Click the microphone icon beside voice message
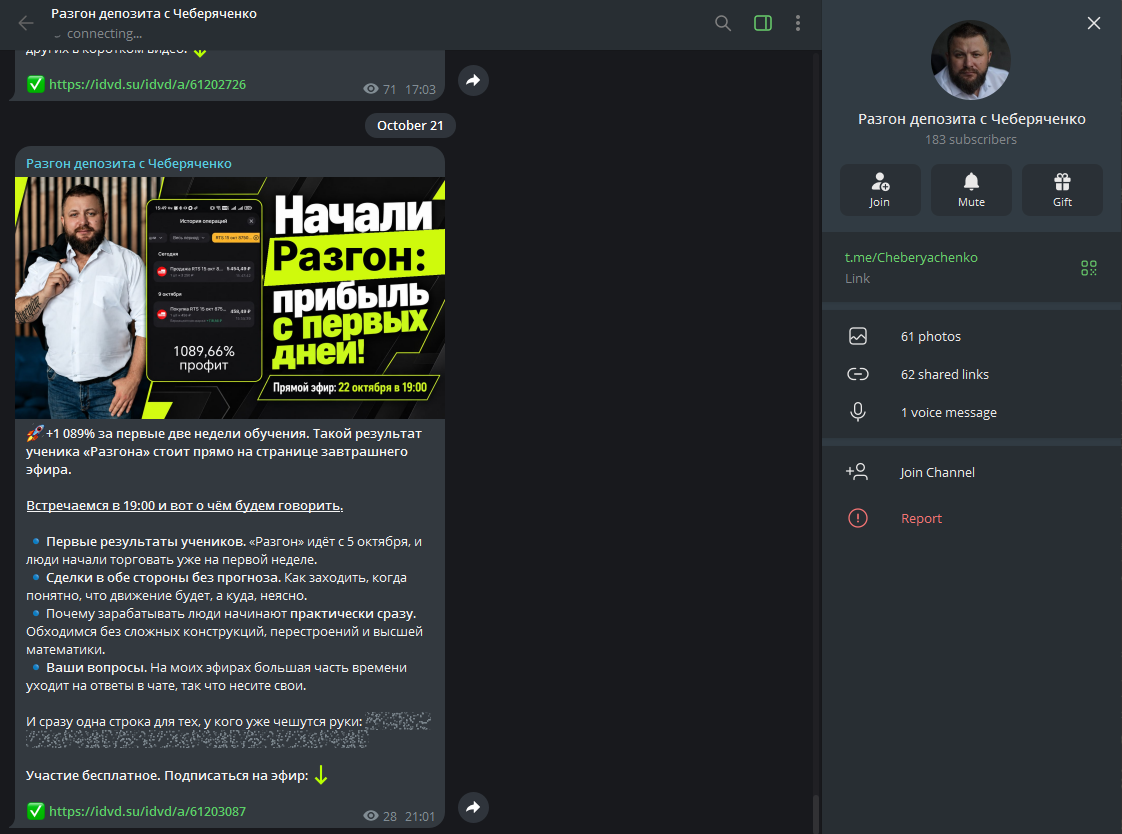Viewport: 1122px width, 834px height. [x=858, y=412]
